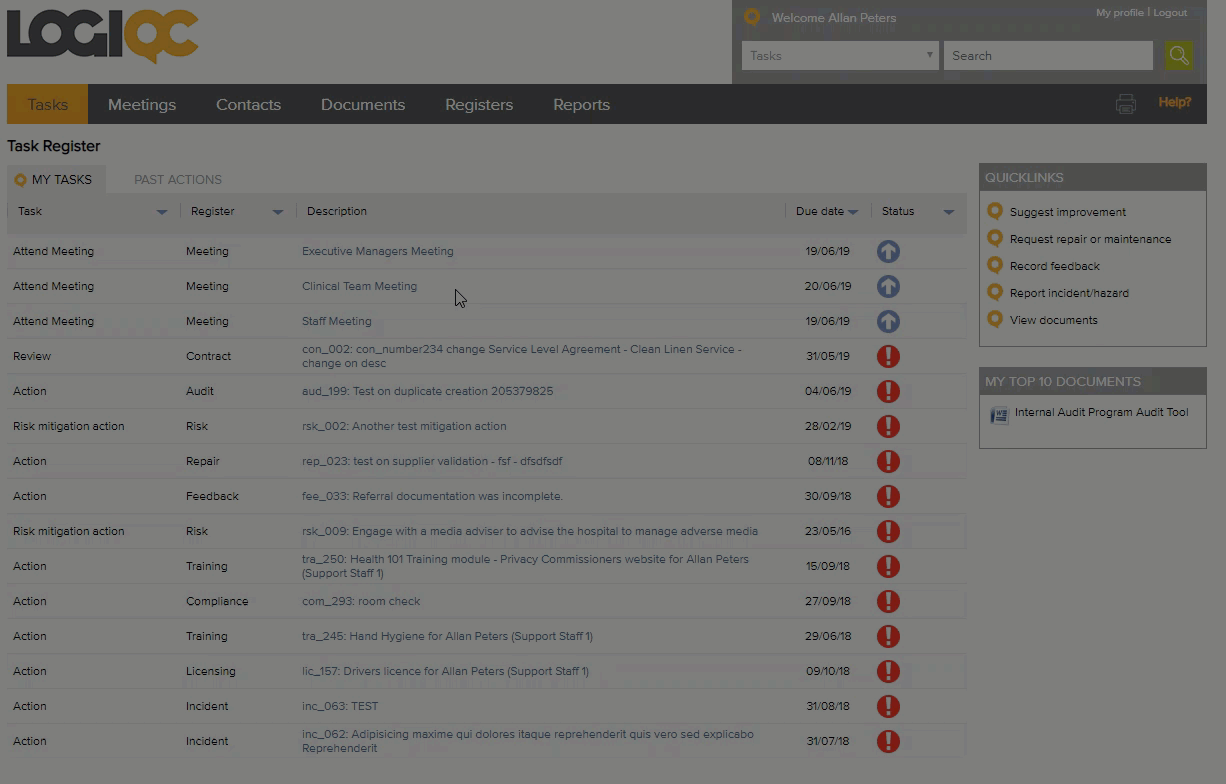Click blue status arrow for Staff Meeting
The height and width of the screenshot is (784, 1226).
pyautogui.click(x=888, y=322)
